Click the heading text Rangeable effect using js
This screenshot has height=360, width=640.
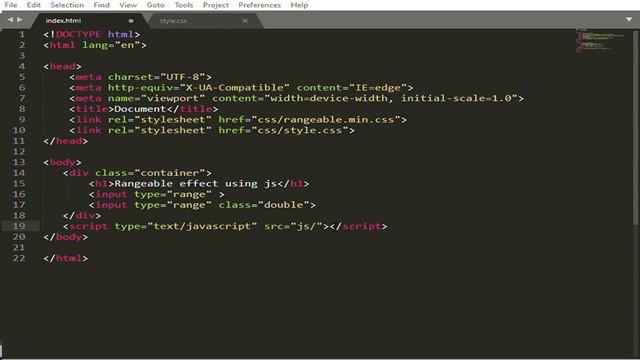coord(196,183)
